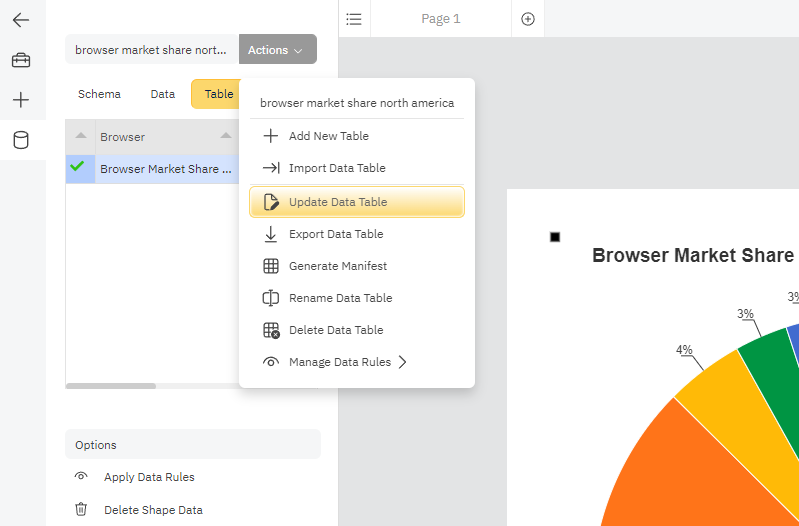Open the Actions dropdown

[x=277, y=50]
